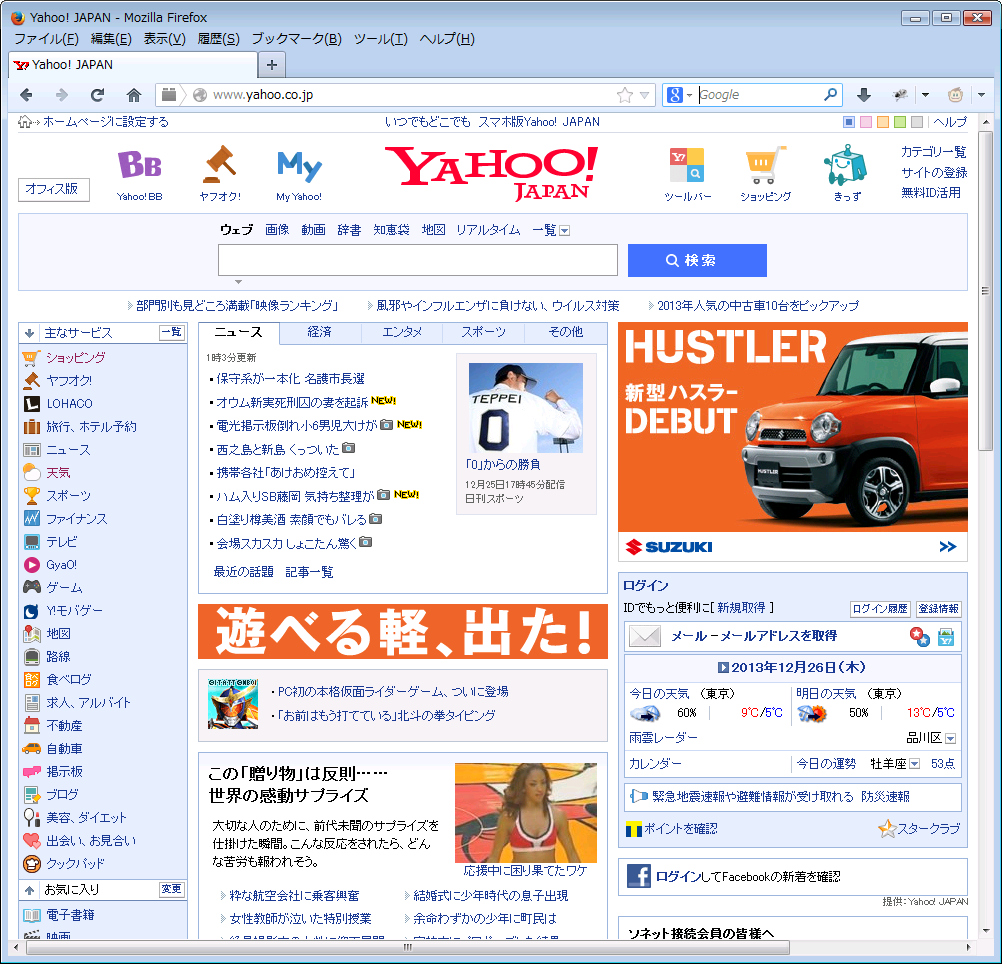Open the My Yahoo! icon
1002x964 pixels.
click(299, 166)
